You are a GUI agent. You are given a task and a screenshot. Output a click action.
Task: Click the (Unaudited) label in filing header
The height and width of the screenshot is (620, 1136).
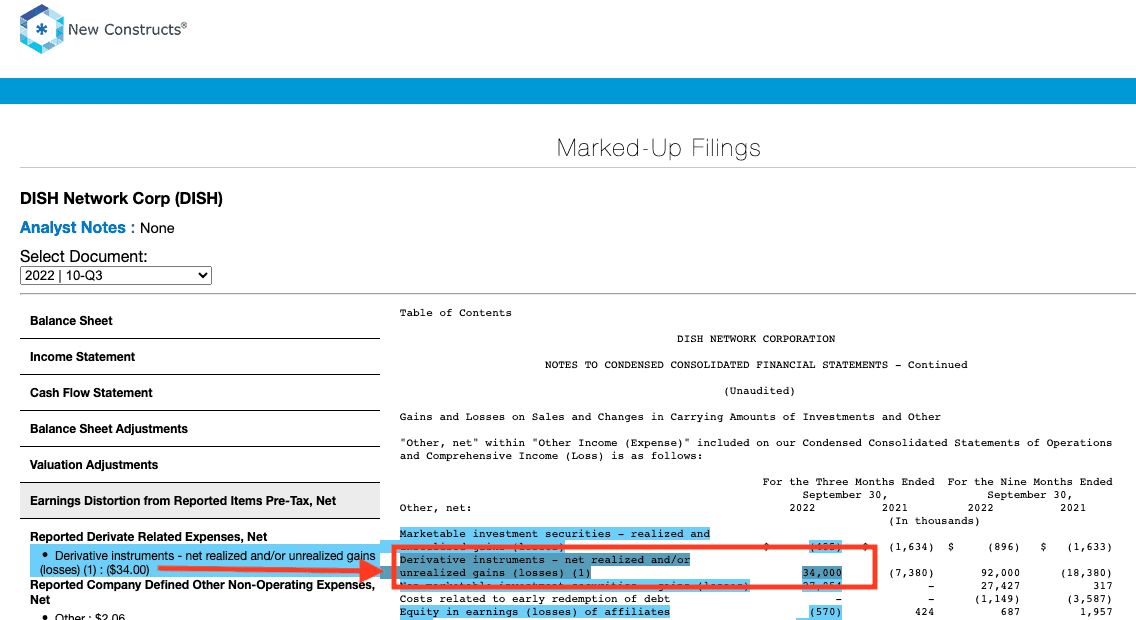click(x=759, y=391)
